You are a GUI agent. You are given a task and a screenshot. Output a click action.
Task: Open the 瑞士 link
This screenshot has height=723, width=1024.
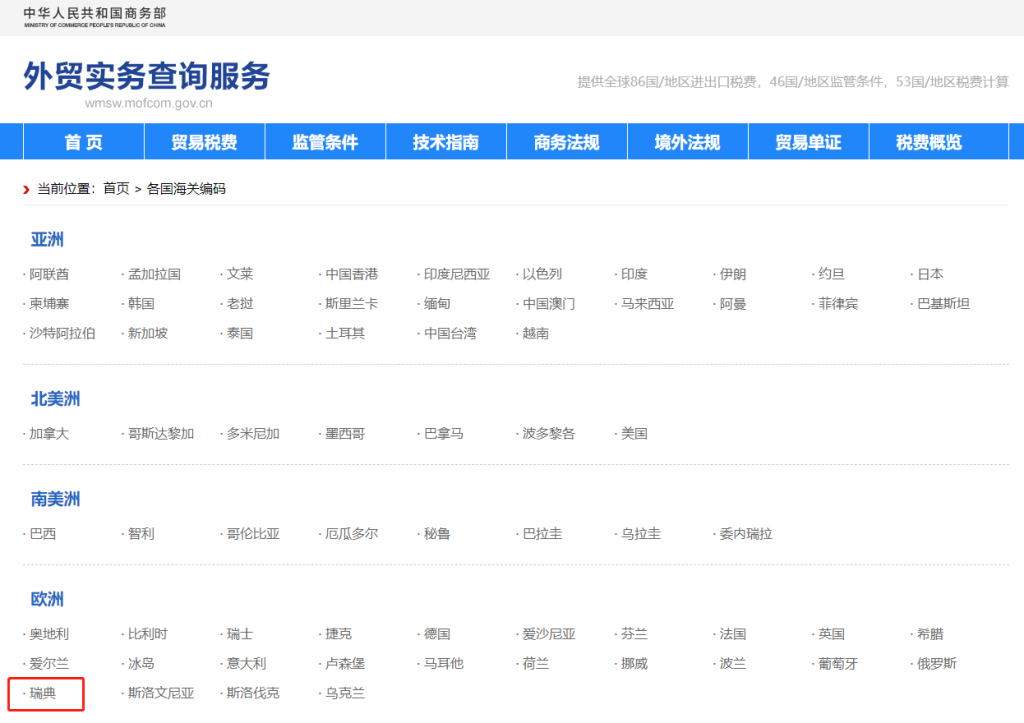[x=240, y=634]
